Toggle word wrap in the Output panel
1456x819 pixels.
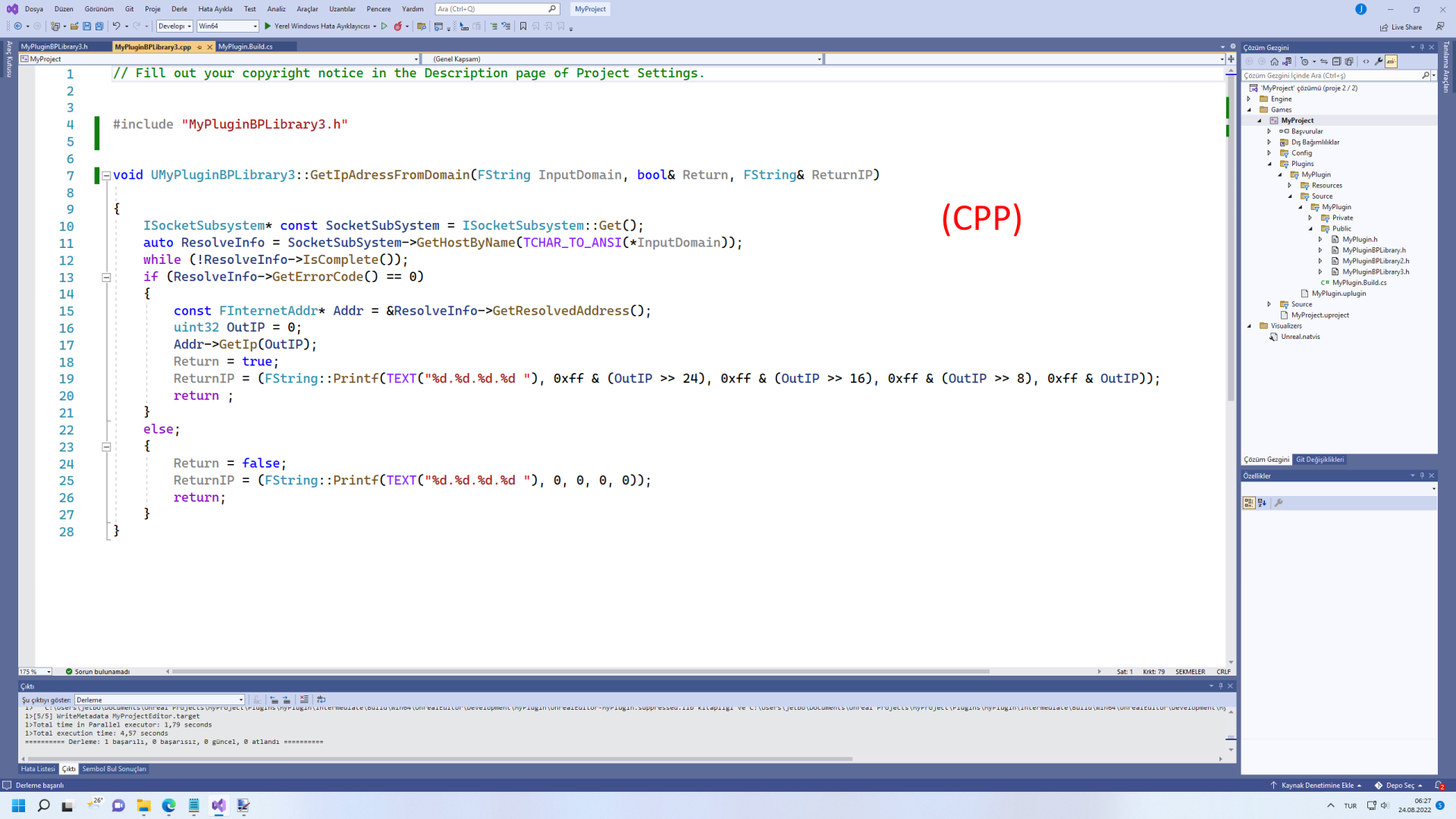pos(321,700)
